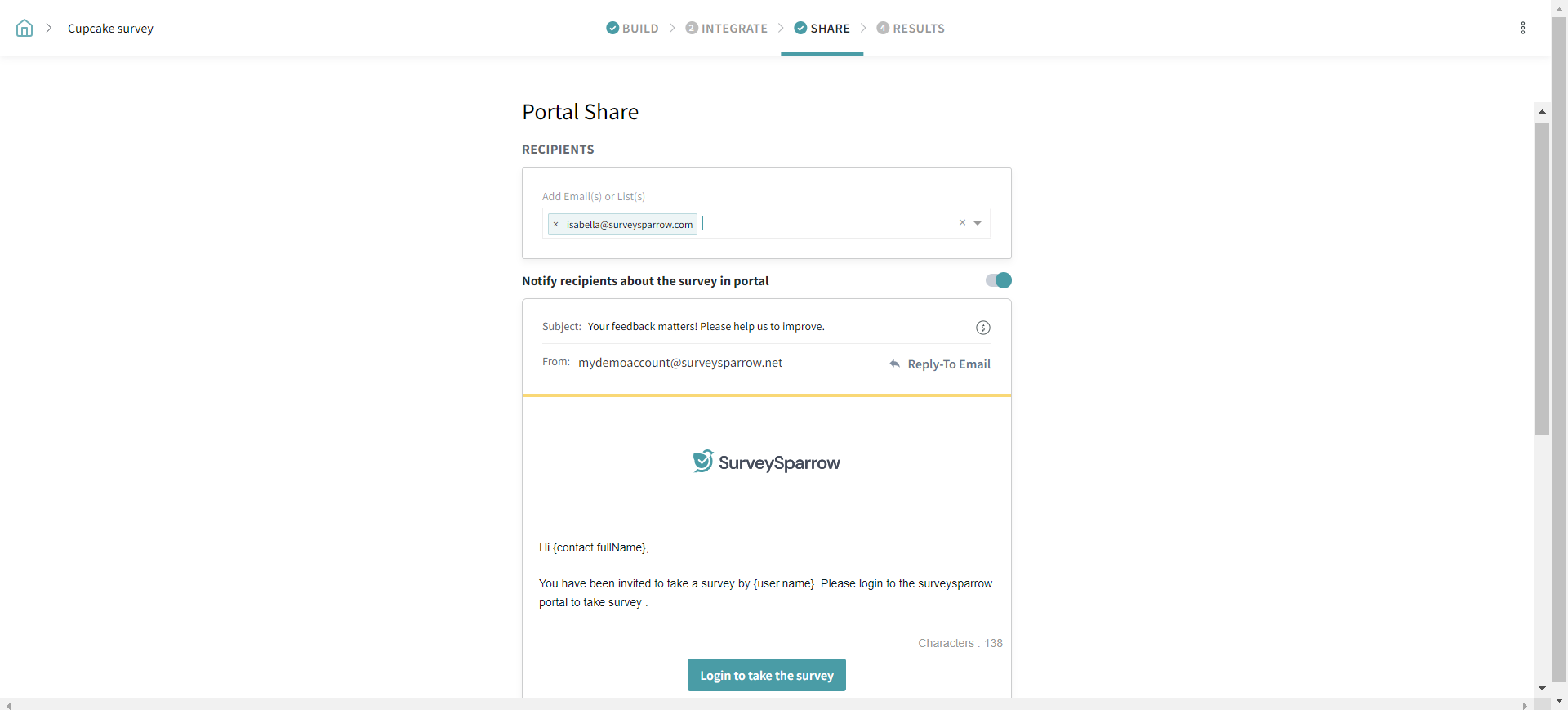1568x710 pixels.
Task: Click the Cupcake survey breadcrumb title
Action: (x=110, y=29)
